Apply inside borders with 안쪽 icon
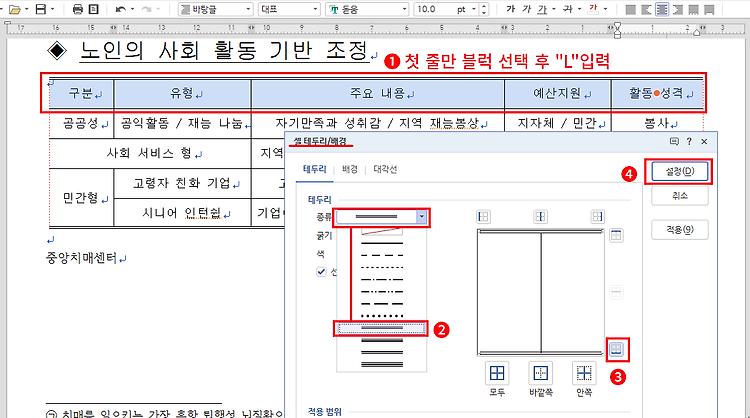This screenshot has width=750, height=418. 584,373
